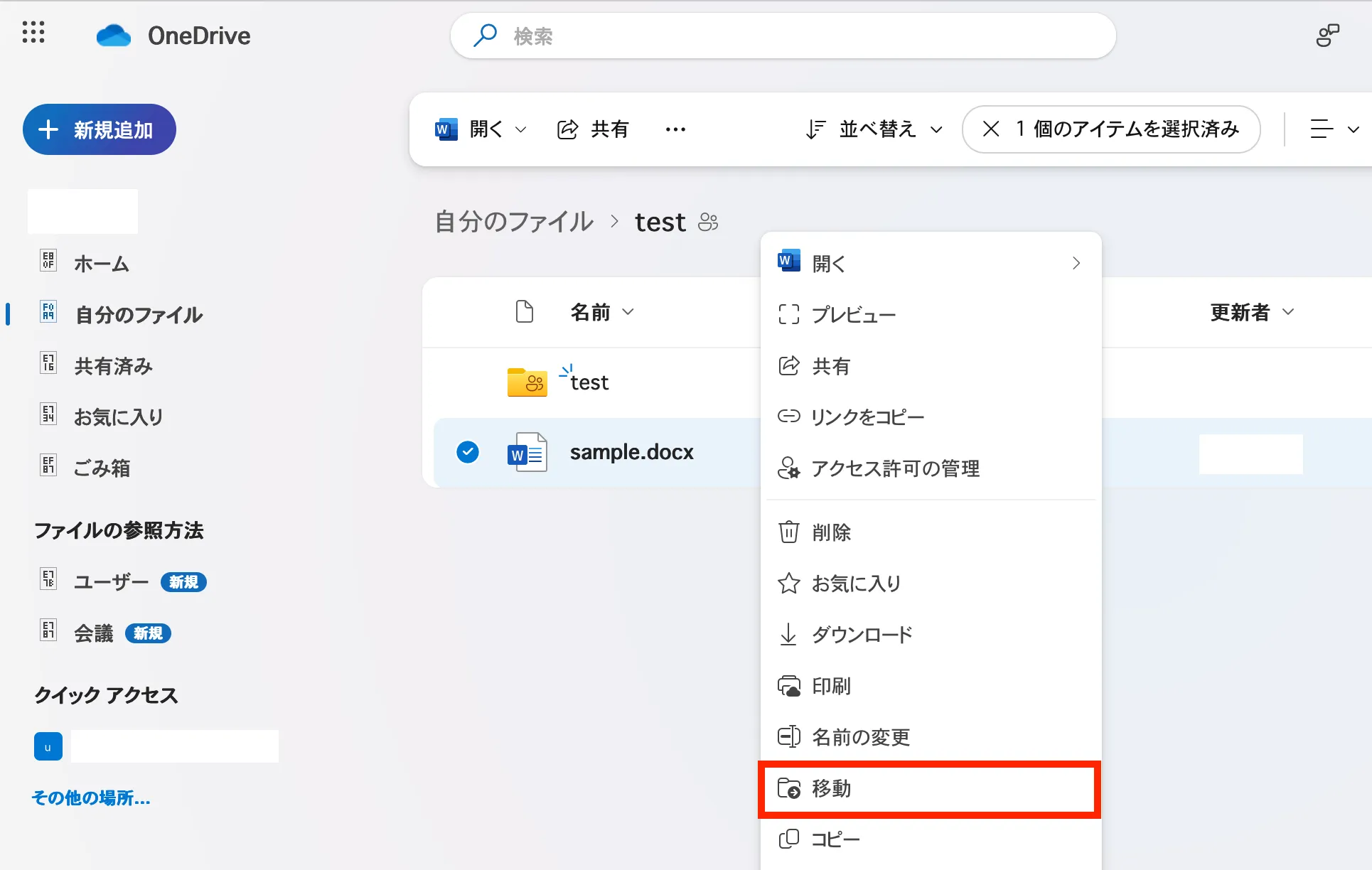
Task: Click the star icon for お気に入り
Action: pyautogui.click(x=788, y=584)
